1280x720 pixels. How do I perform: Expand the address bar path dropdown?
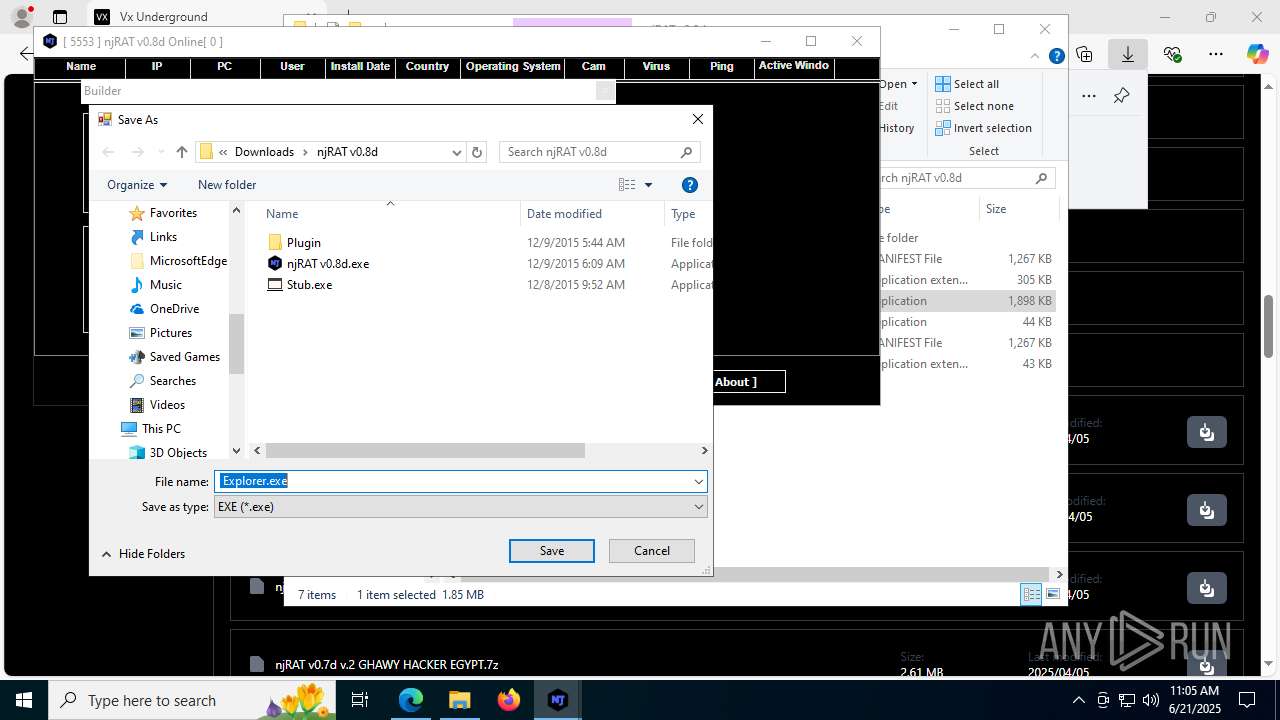coord(457,152)
